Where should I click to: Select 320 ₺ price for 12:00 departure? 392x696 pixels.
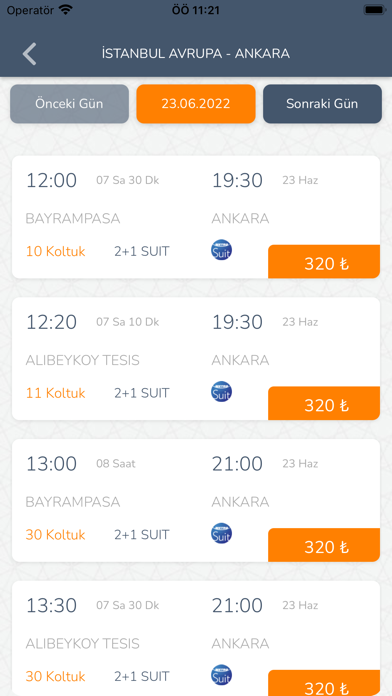point(324,262)
